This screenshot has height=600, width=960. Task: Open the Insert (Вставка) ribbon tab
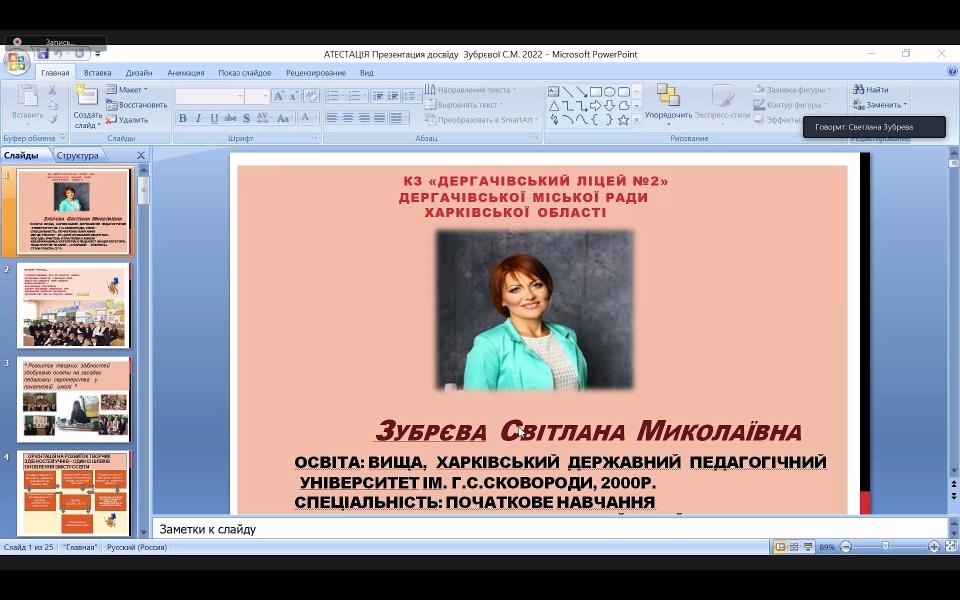click(x=97, y=73)
